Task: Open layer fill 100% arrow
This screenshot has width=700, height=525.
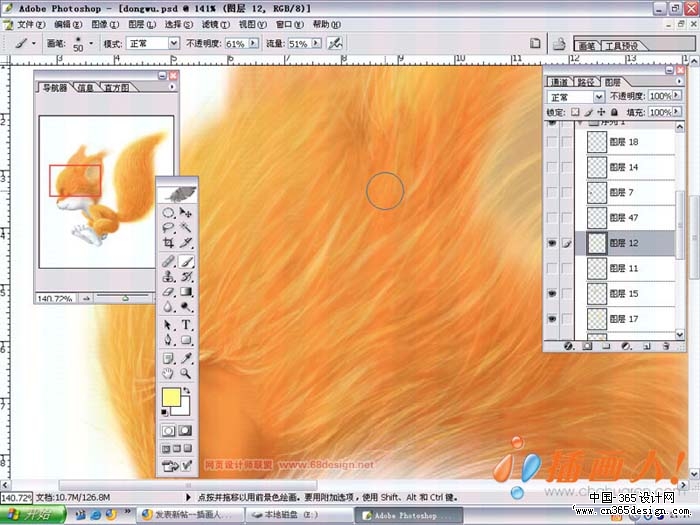Action: (x=677, y=112)
